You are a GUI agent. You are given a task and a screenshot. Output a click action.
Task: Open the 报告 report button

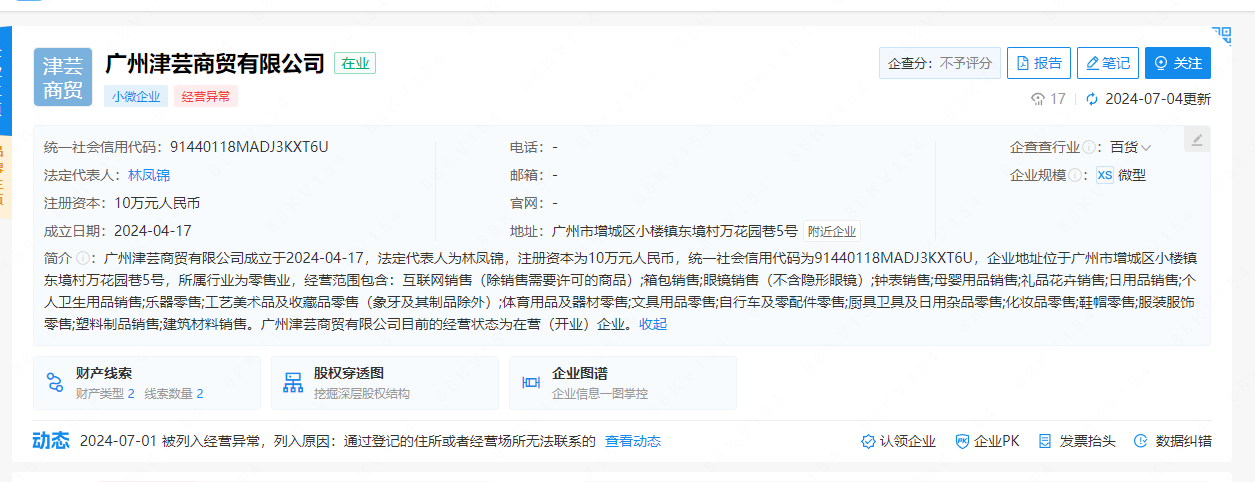click(x=1039, y=63)
